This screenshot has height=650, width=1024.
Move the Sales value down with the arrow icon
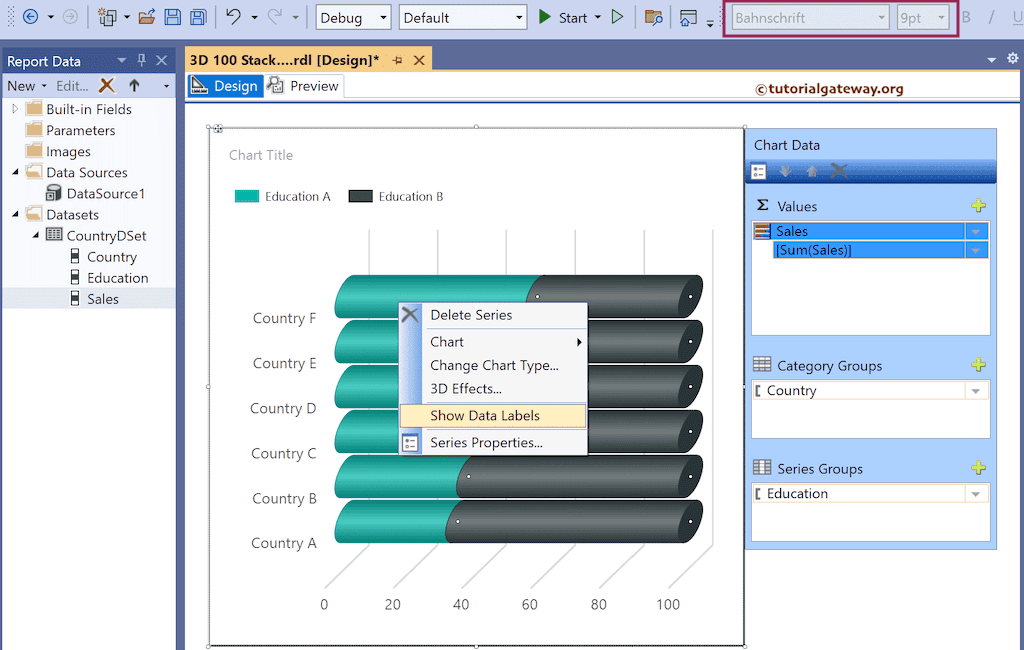[785, 171]
